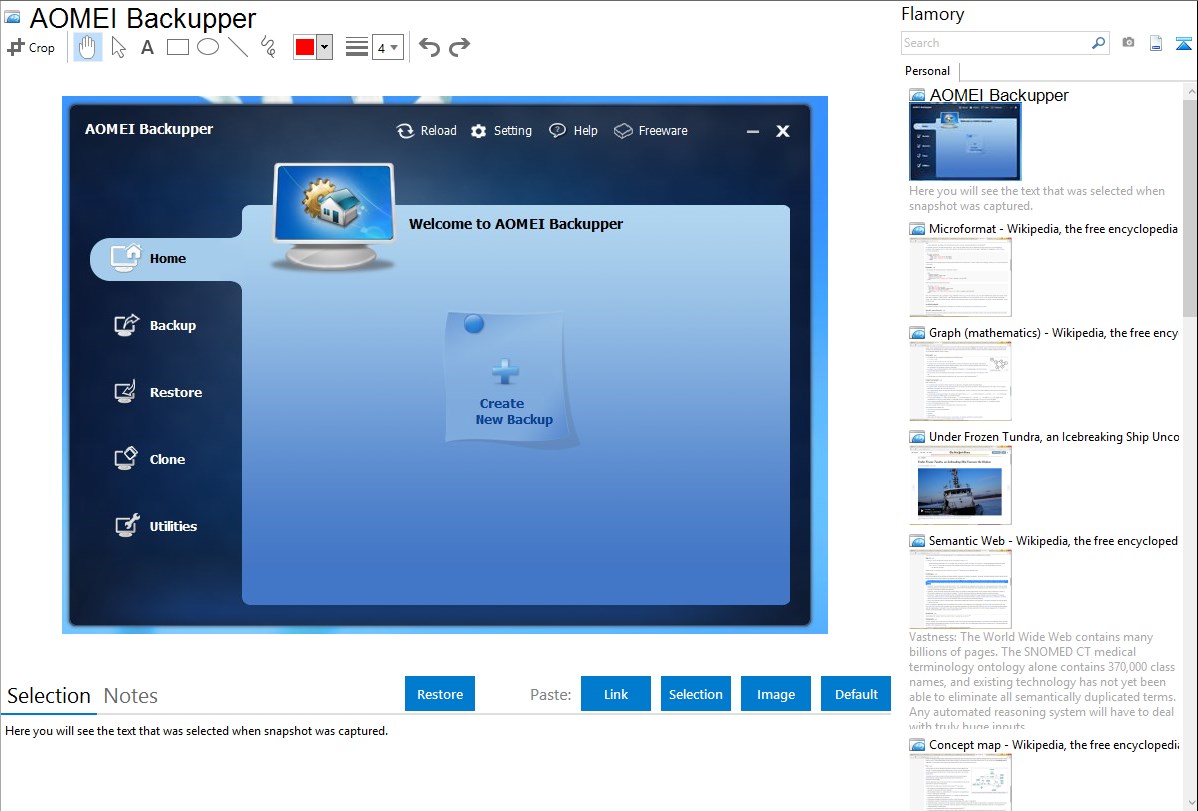The width and height of the screenshot is (1198, 811).
Task: Open the Graph (mathematics) snapshot thumbnail
Action: [960, 381]
